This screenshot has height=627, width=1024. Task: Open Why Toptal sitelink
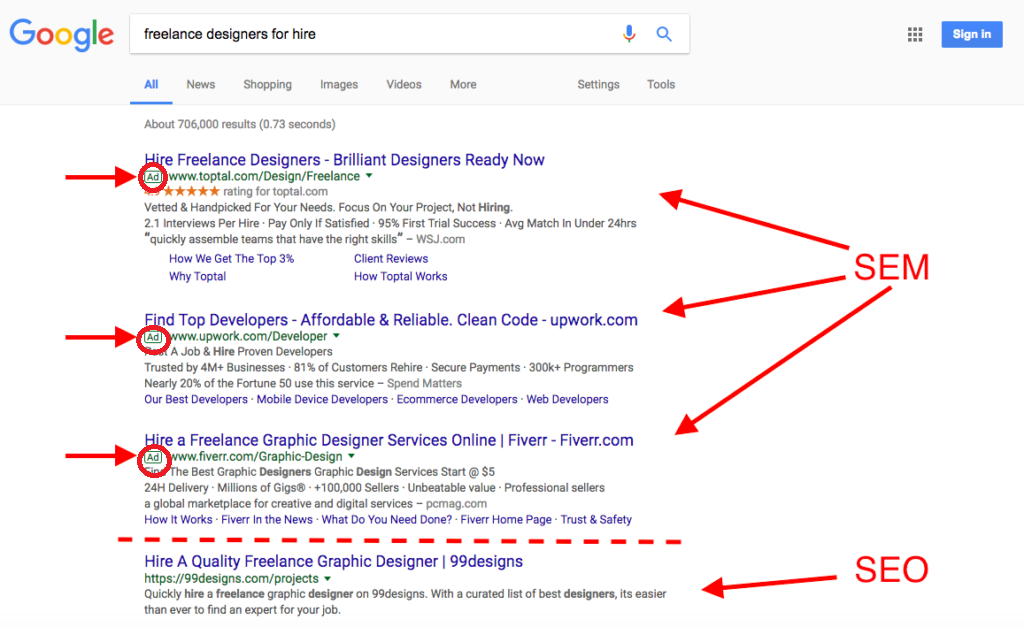[x=197, y=276]
